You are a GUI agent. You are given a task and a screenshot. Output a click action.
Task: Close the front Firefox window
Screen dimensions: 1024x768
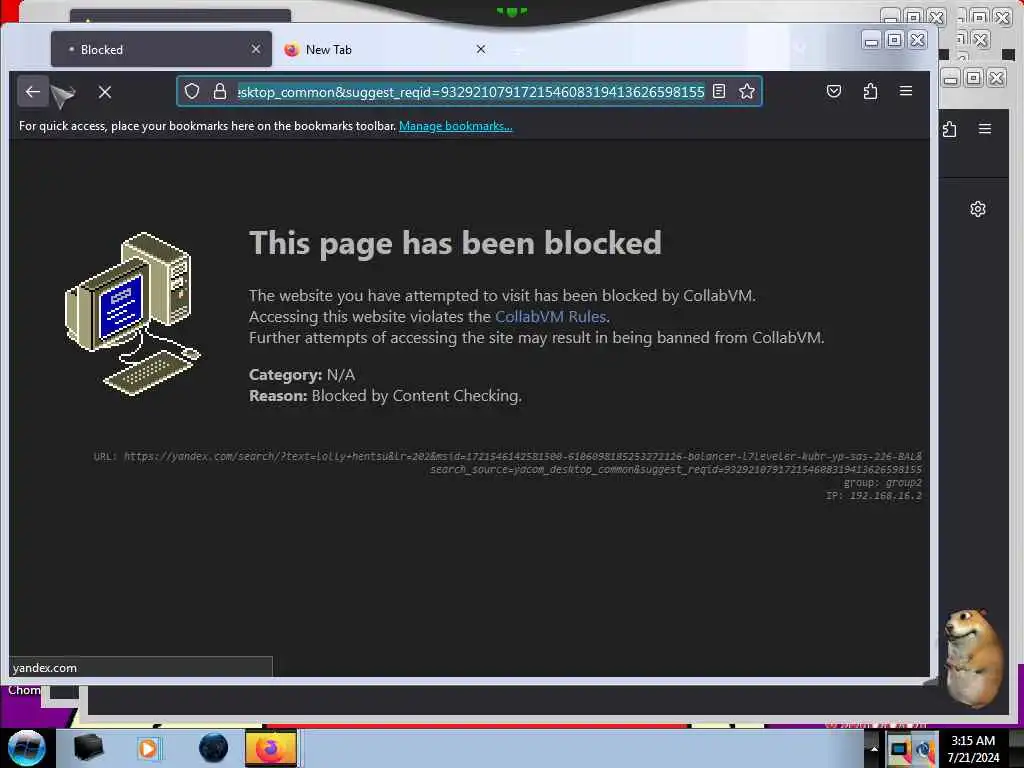(918, 40)
